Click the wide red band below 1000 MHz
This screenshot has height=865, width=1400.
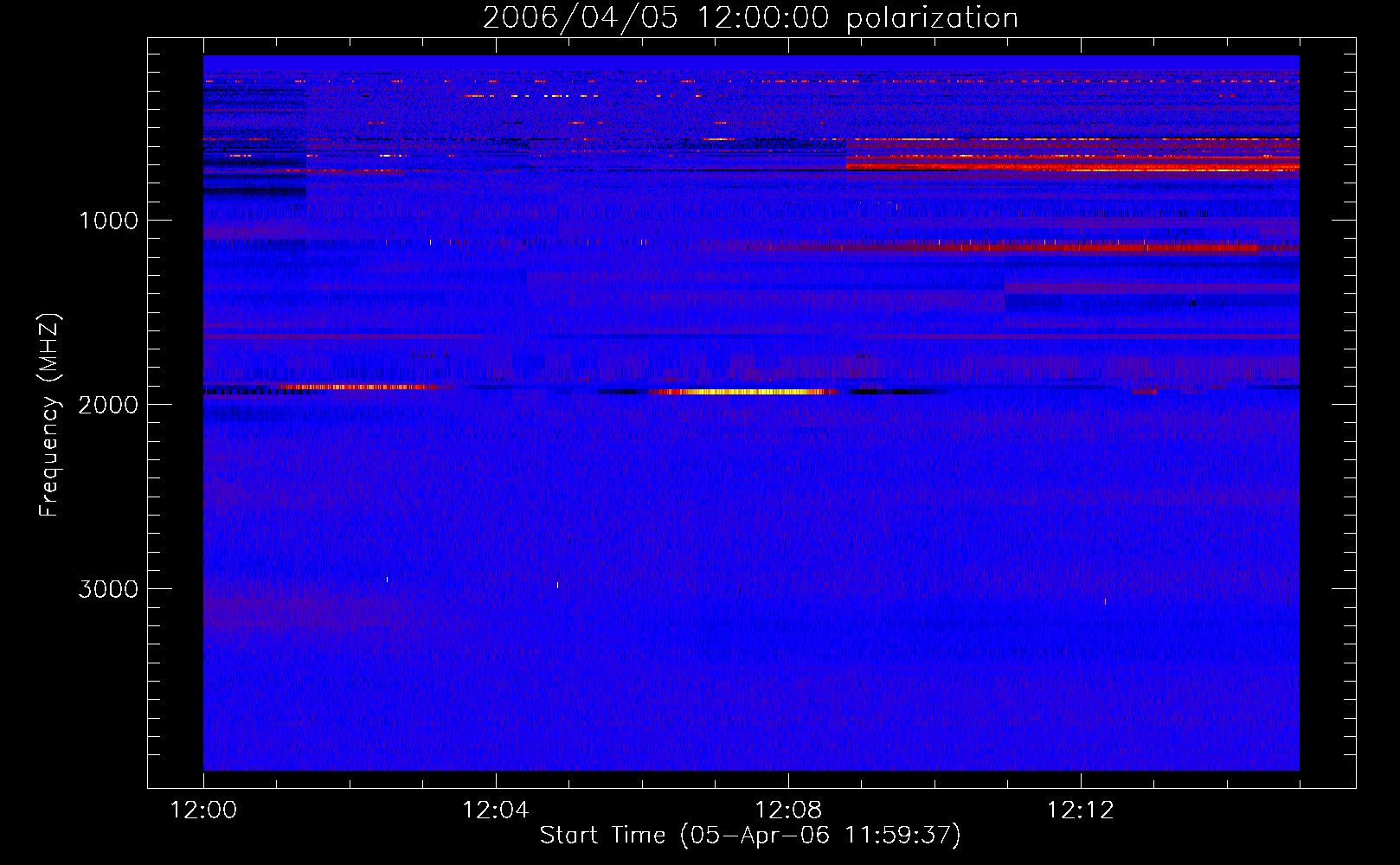1073,163
